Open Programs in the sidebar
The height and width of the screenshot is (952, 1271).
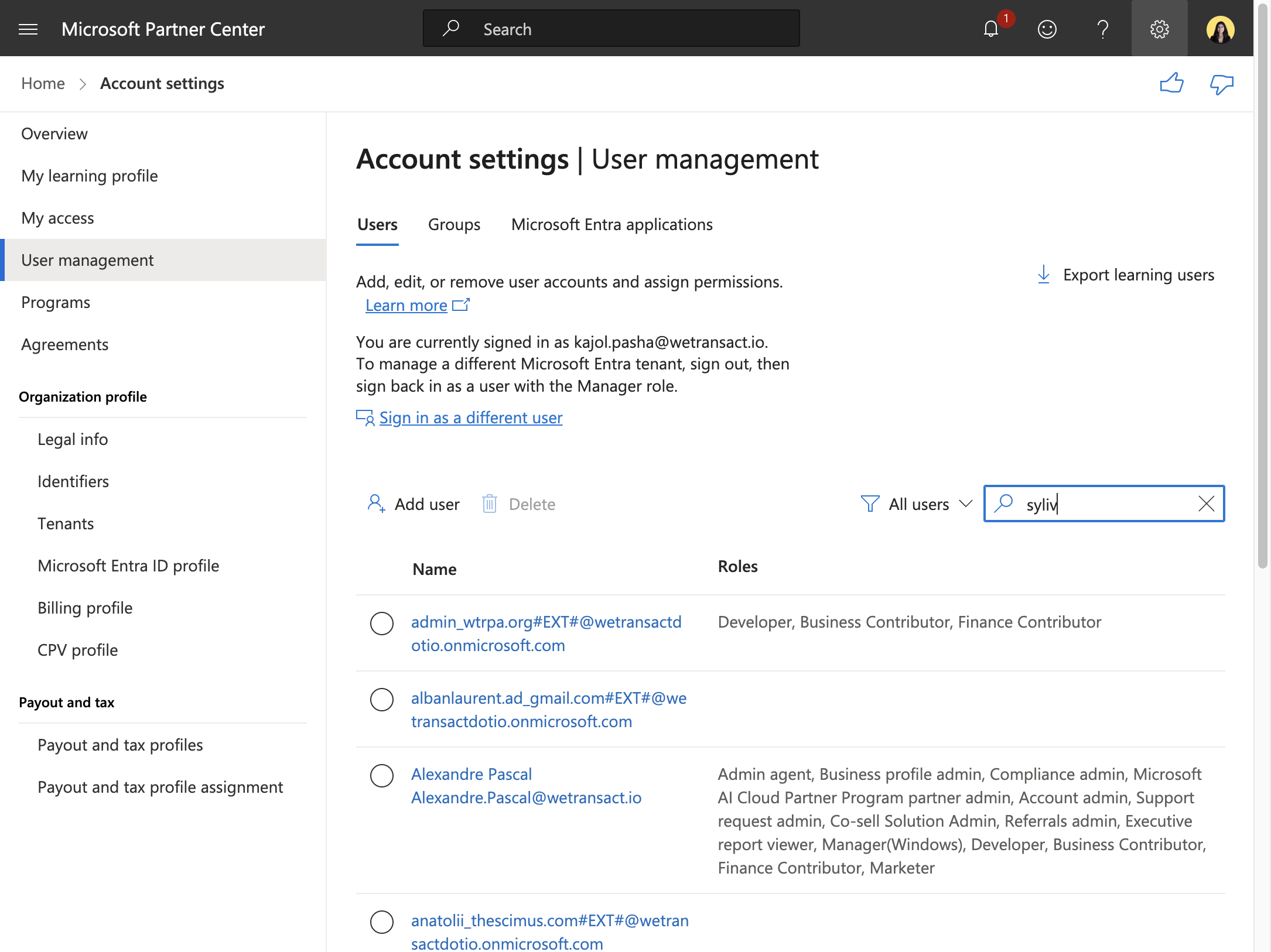(x=56, y=302)
